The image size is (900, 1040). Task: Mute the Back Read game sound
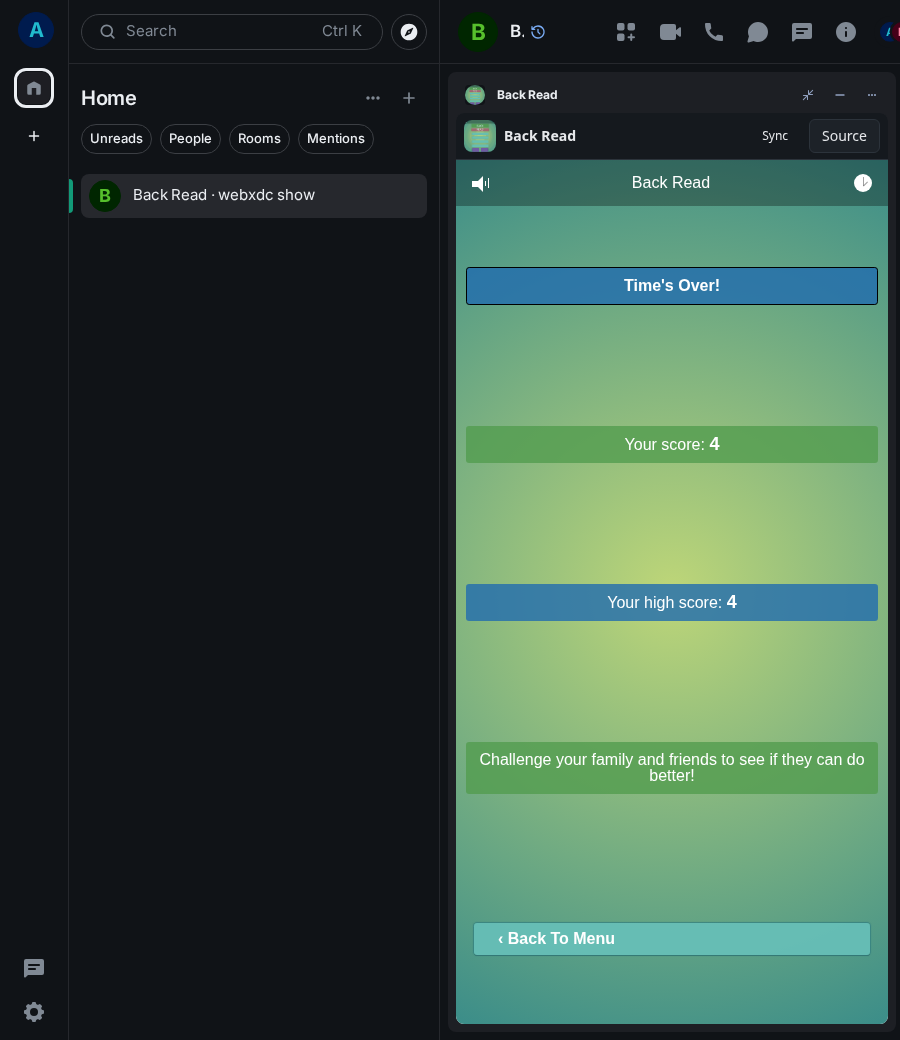point(481,183)
